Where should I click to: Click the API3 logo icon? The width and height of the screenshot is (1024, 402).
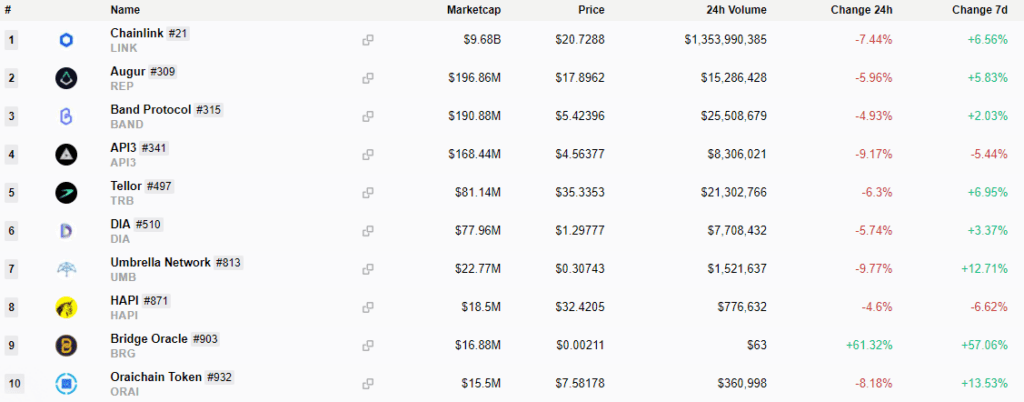click(66, 155)
